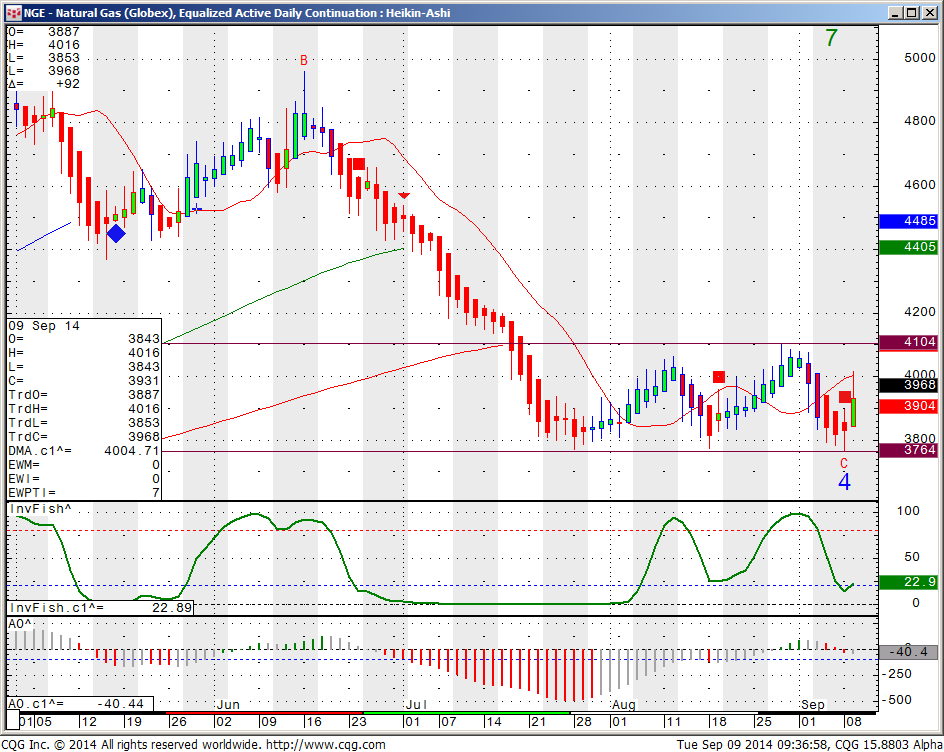This screenshot has height=752, width=944.
Task: Click the blue number 4 wave label
Action: (844, 482)
